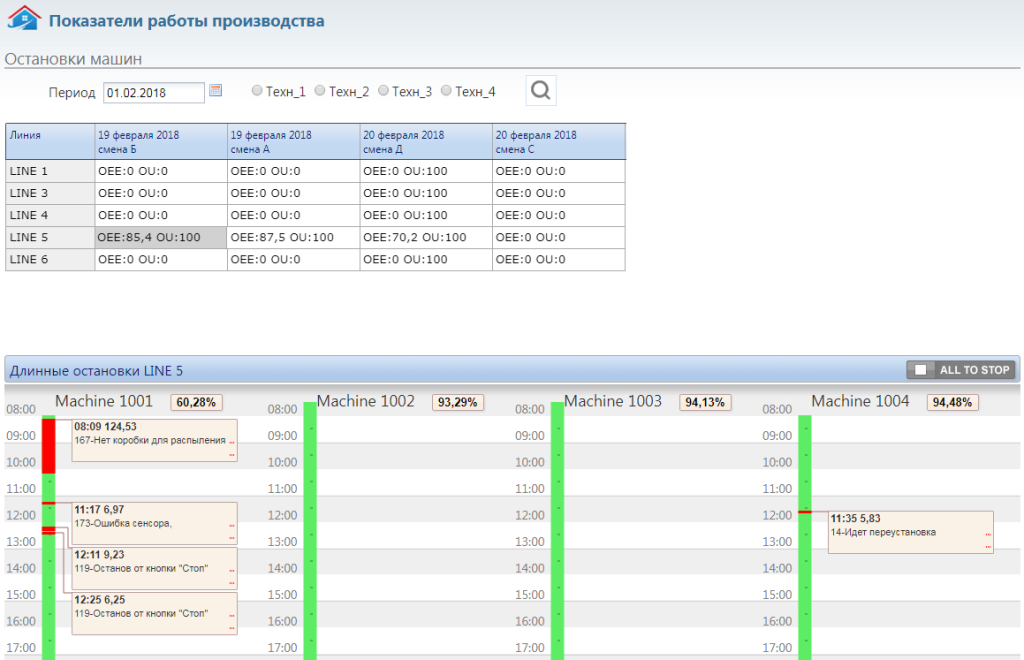Viewport: 1024px width, 660px height.
Task: Click the red stop marker on Machine 1004 timeline
Action: [805, 512]
